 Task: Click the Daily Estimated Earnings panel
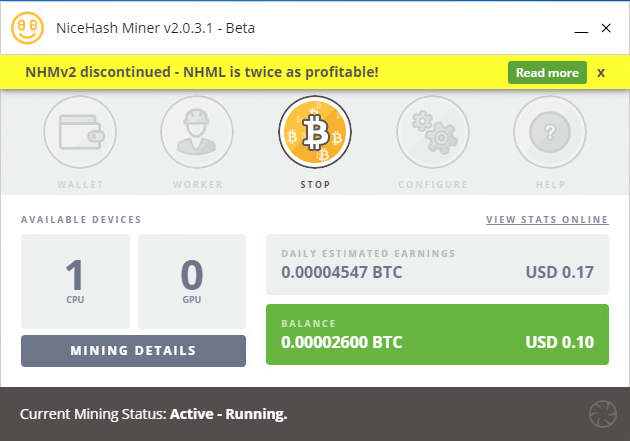coord(437,264)
